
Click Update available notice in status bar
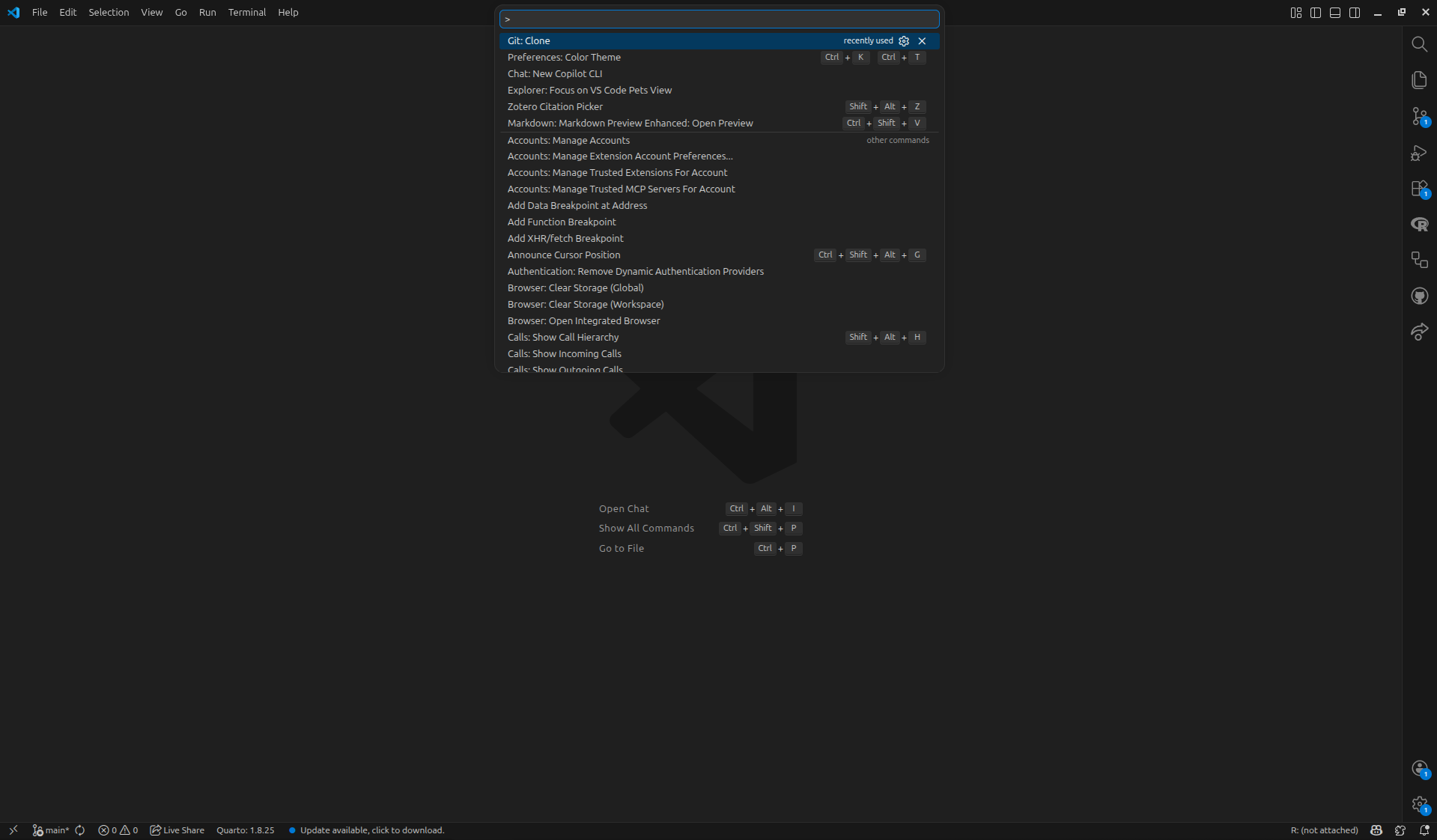371,830
